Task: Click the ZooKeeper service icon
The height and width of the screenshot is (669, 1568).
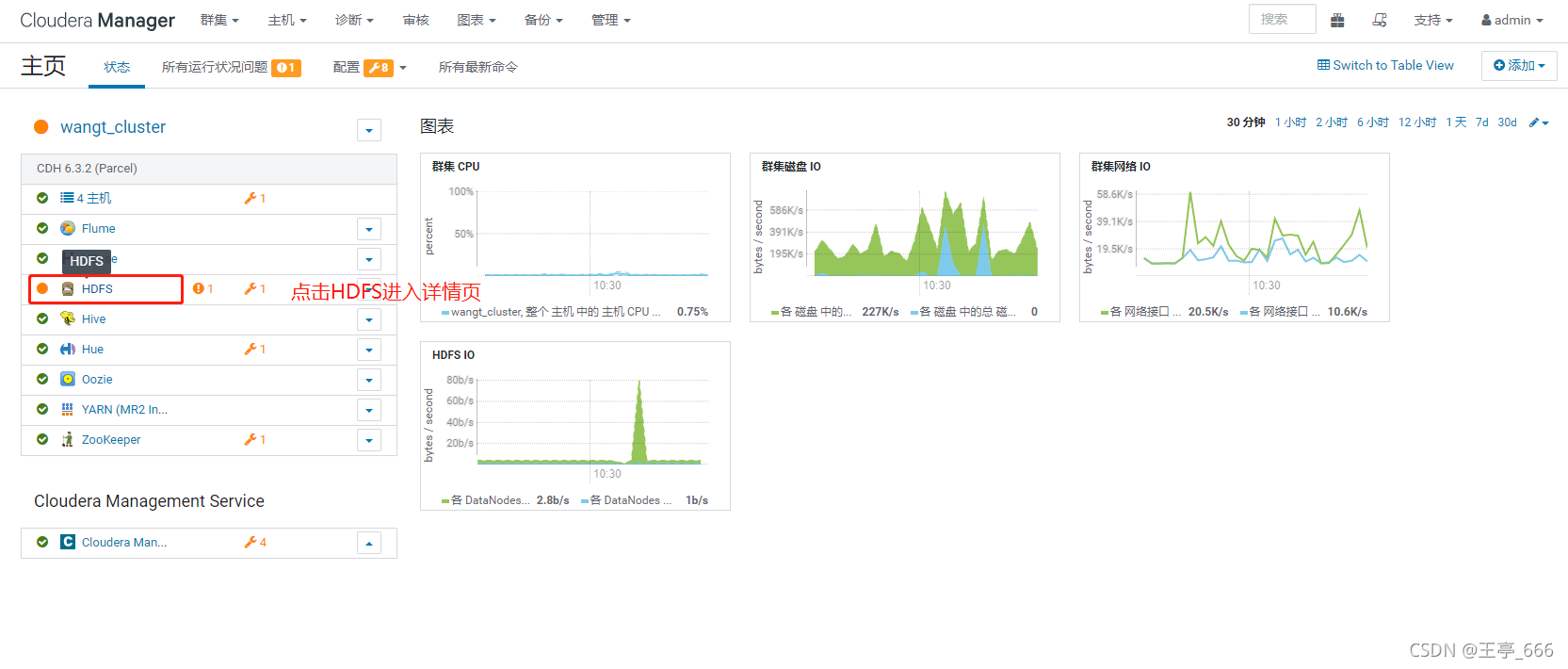Action: pos(68,439)
